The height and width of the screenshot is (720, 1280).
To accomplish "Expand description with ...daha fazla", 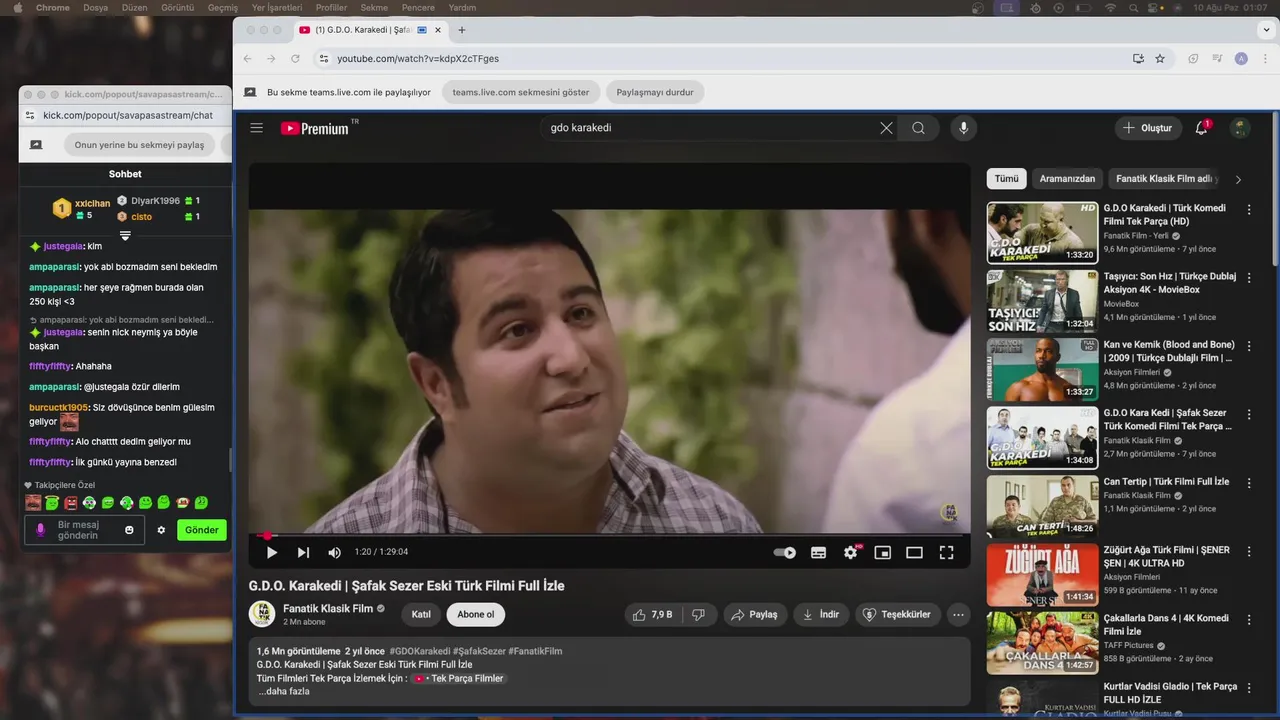I will [285, 691].
